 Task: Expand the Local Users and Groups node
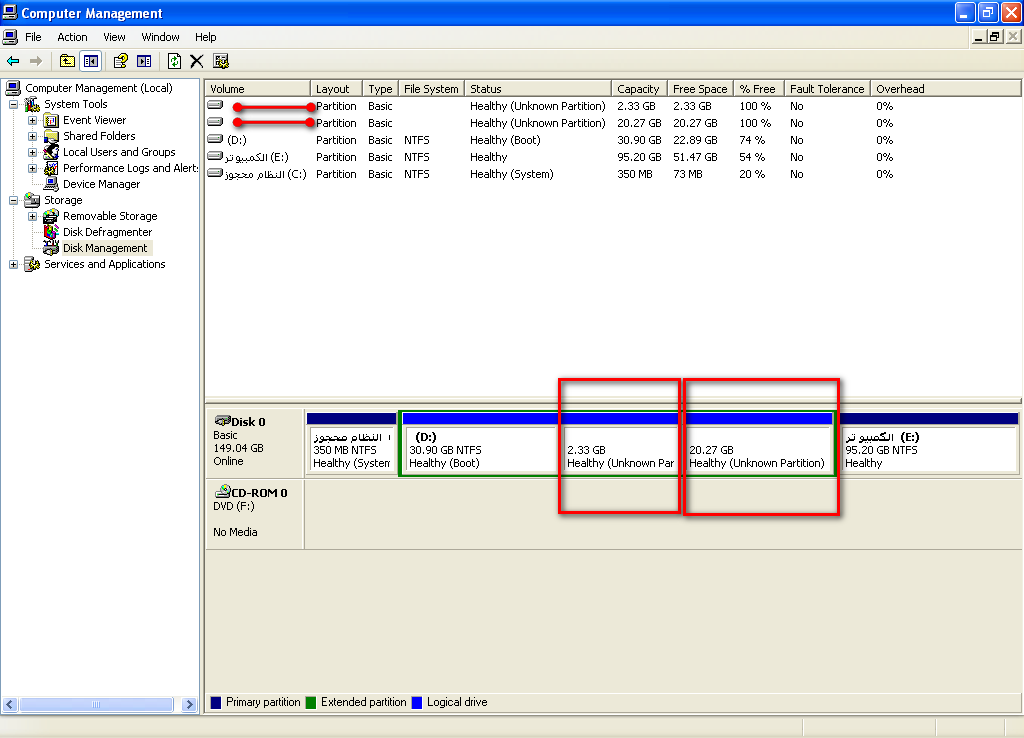pyautogui.click(x=32, y=152)
